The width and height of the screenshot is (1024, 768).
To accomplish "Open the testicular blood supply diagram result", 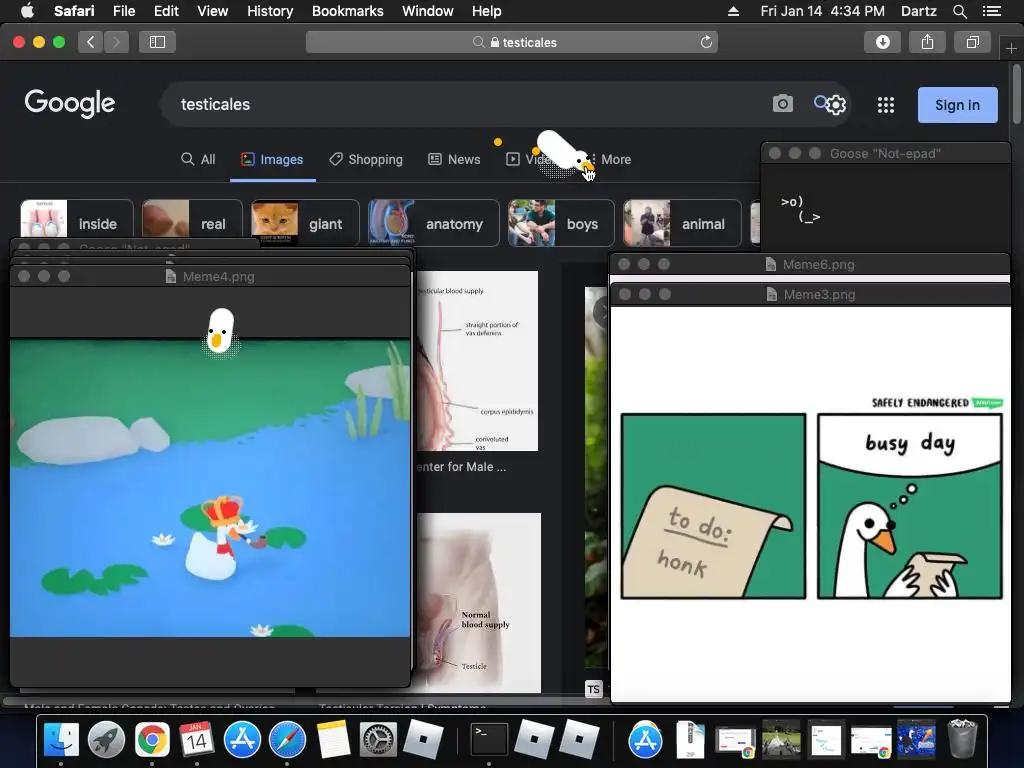I will [x=477, y=360].
